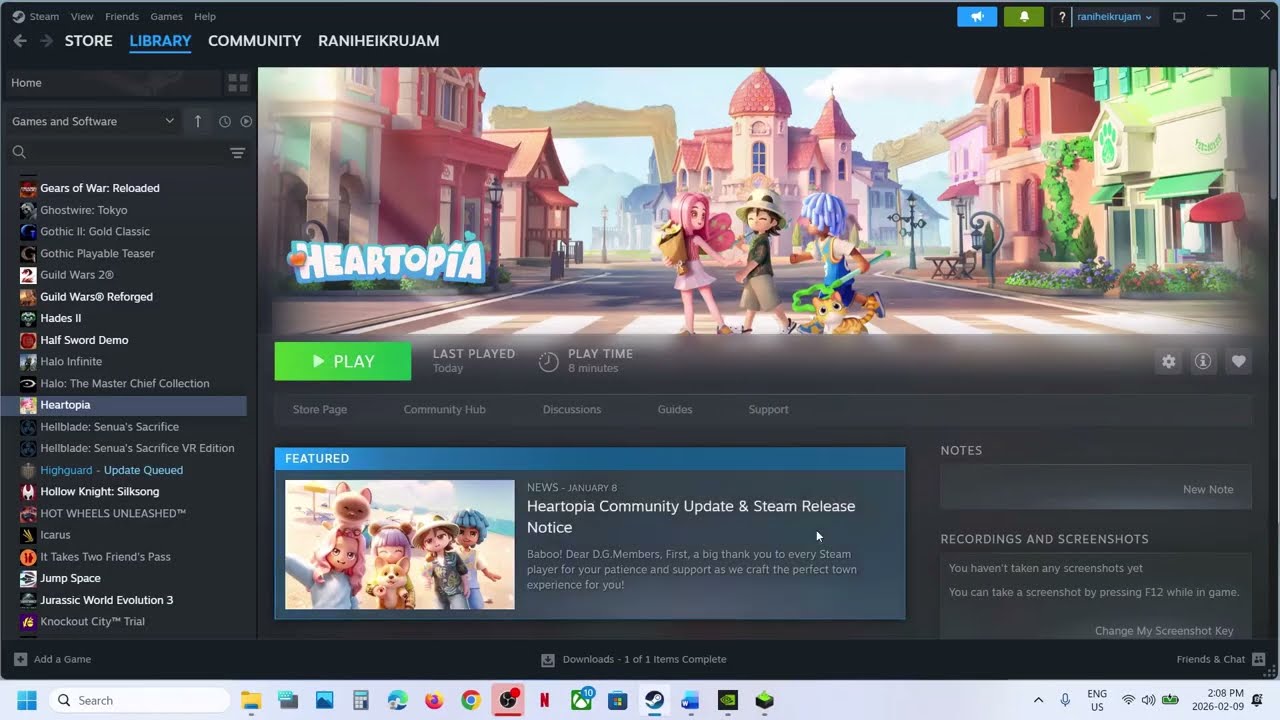Image resolution: width=1280 pixels, height=720 pixels.
Task: Toggle library grid view icon
Action: pos(237,83)
